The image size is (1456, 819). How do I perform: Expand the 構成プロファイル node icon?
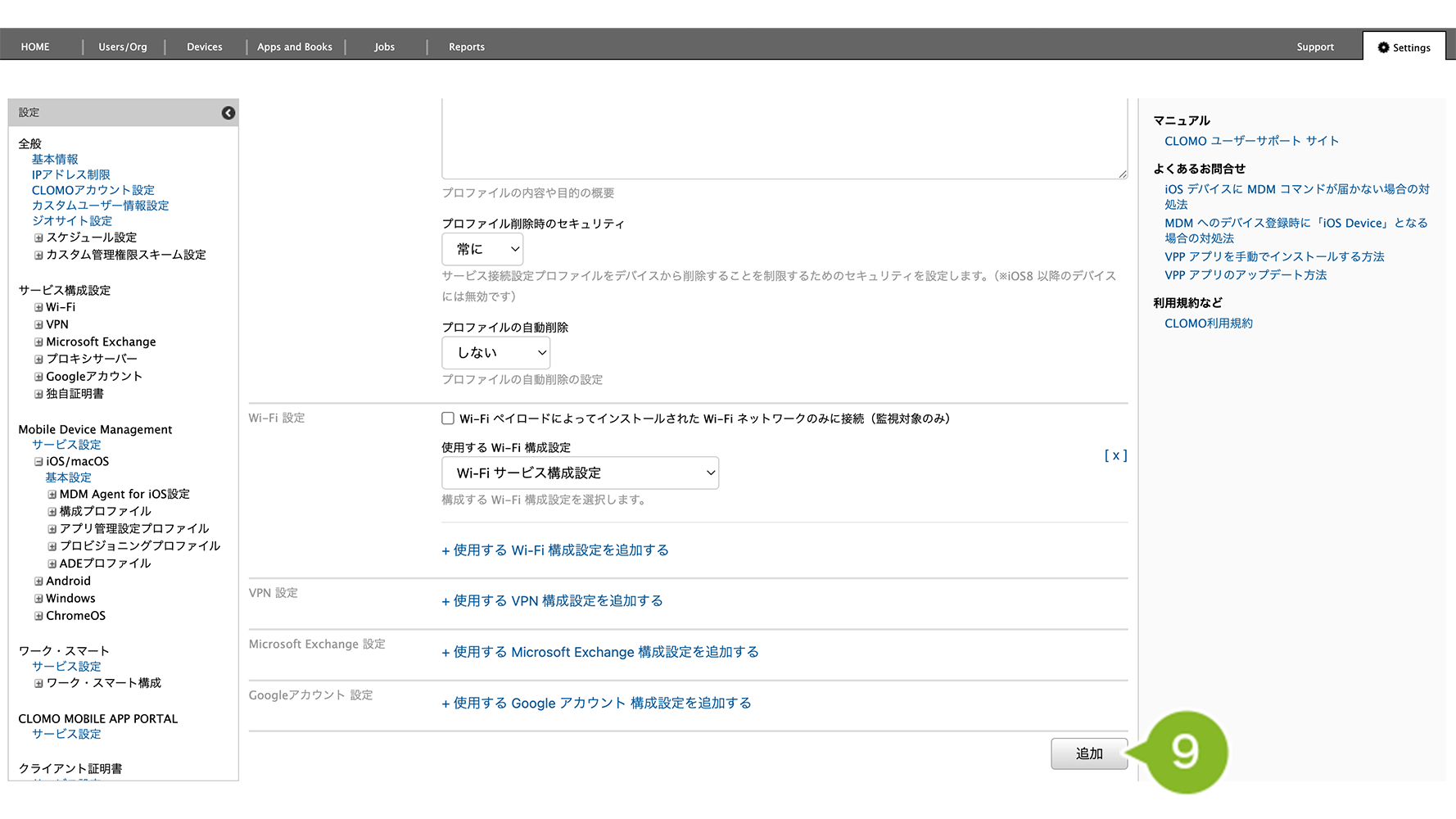point(52,512)
